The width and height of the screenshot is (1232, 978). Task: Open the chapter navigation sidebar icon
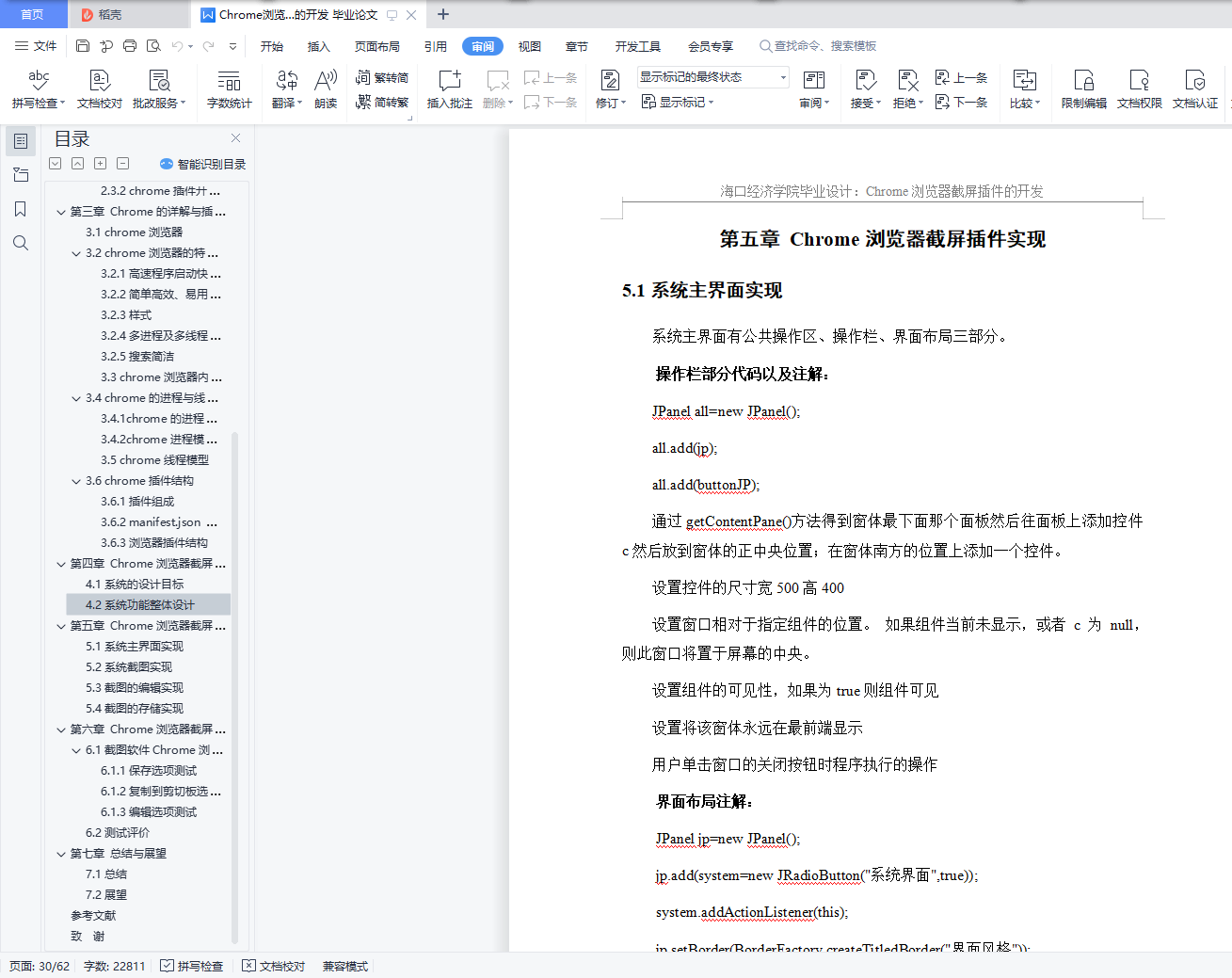tap(21, 175)
